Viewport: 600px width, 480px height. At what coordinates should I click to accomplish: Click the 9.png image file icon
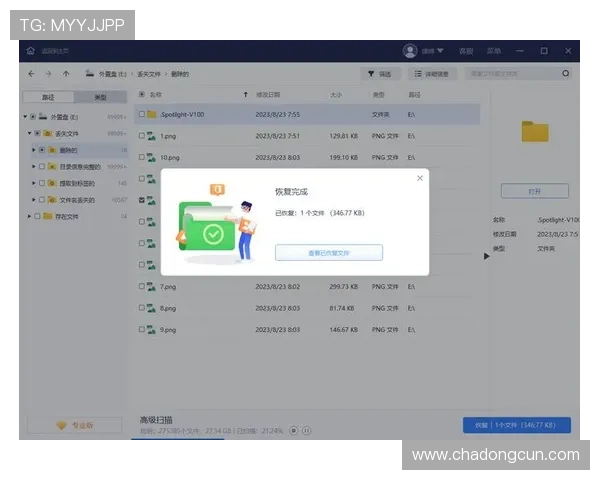[x=152, y=329]
